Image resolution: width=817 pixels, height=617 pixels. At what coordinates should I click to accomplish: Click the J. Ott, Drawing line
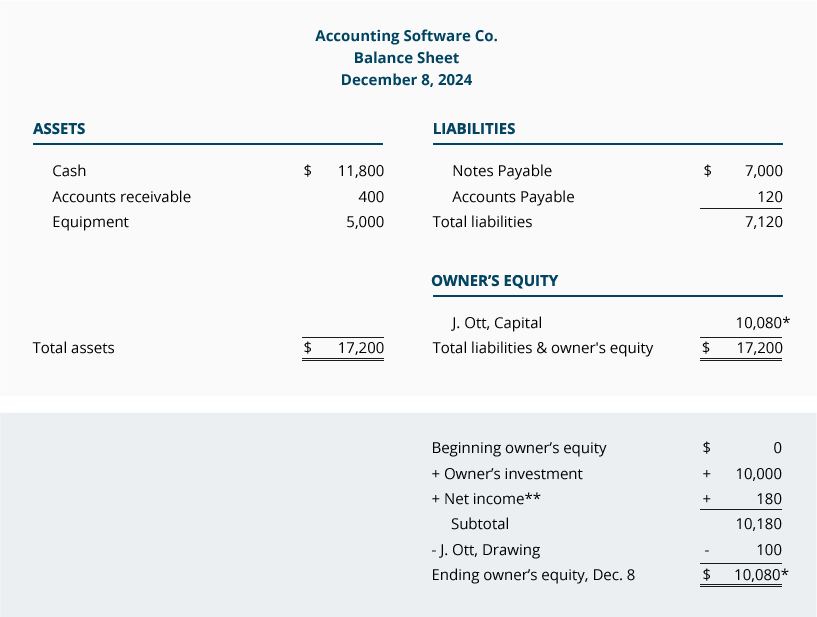click(x=486, y=549)
